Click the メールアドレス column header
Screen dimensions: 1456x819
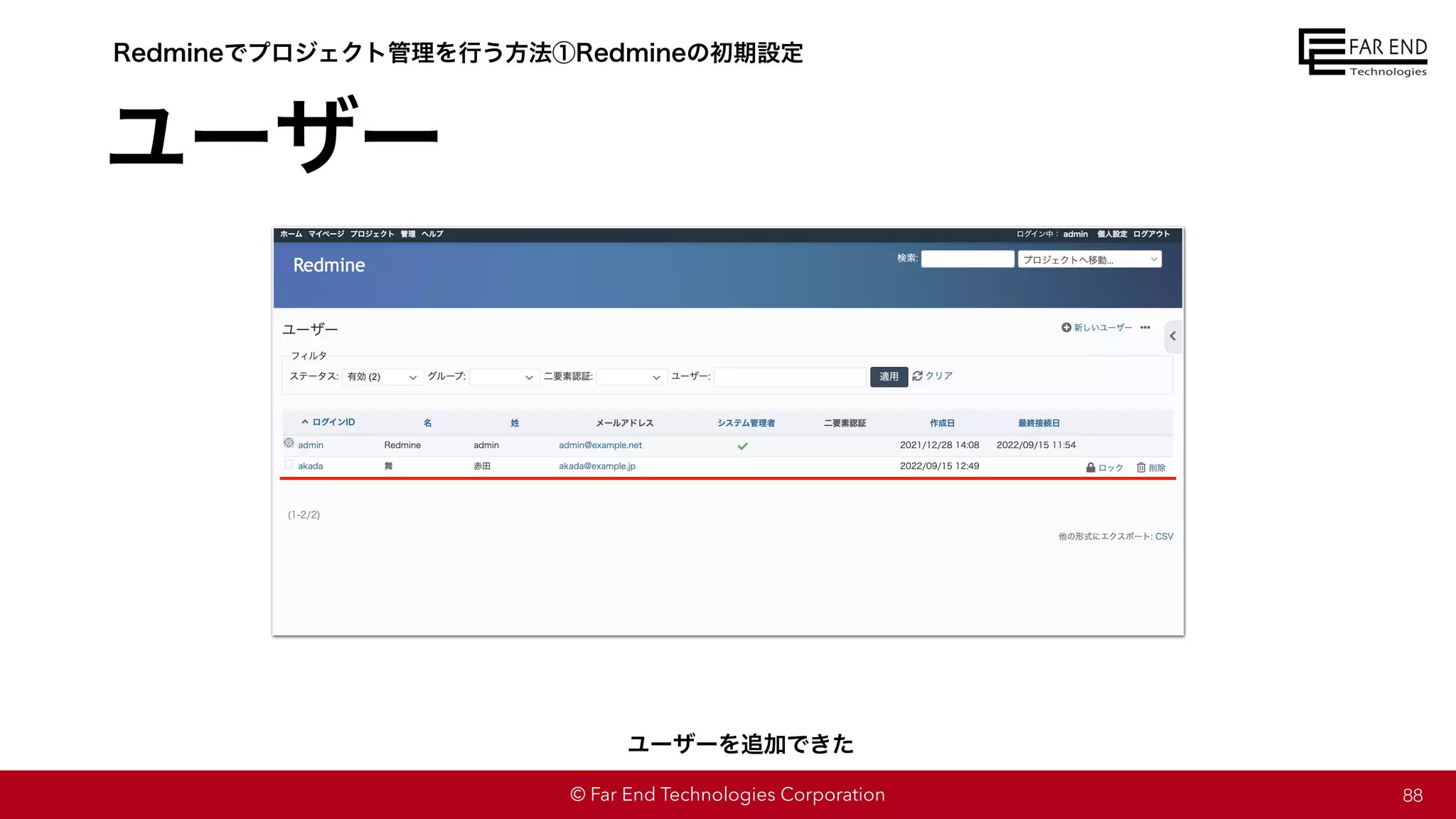(x=624, y=423)
